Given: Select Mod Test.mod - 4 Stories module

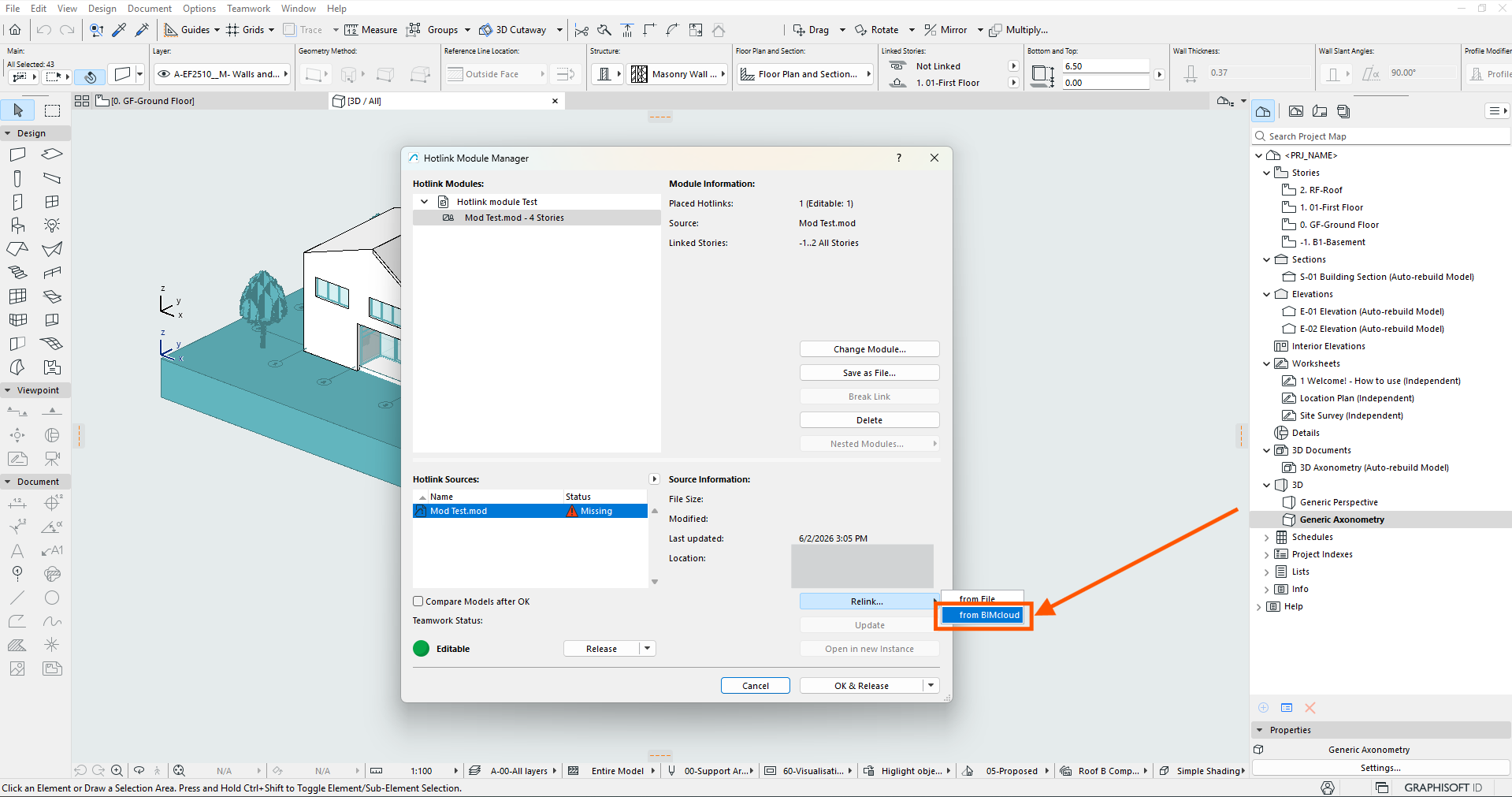Looking at the screenshot, I should tap(537, 218).
